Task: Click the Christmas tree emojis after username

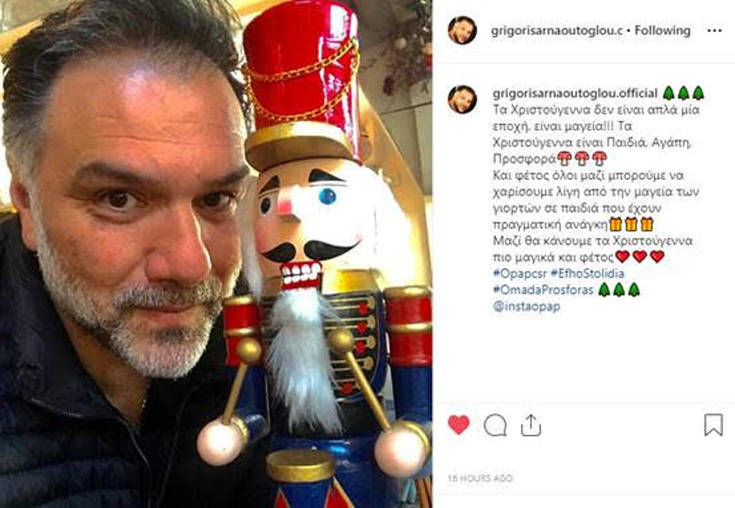Action: pos(683,93)
